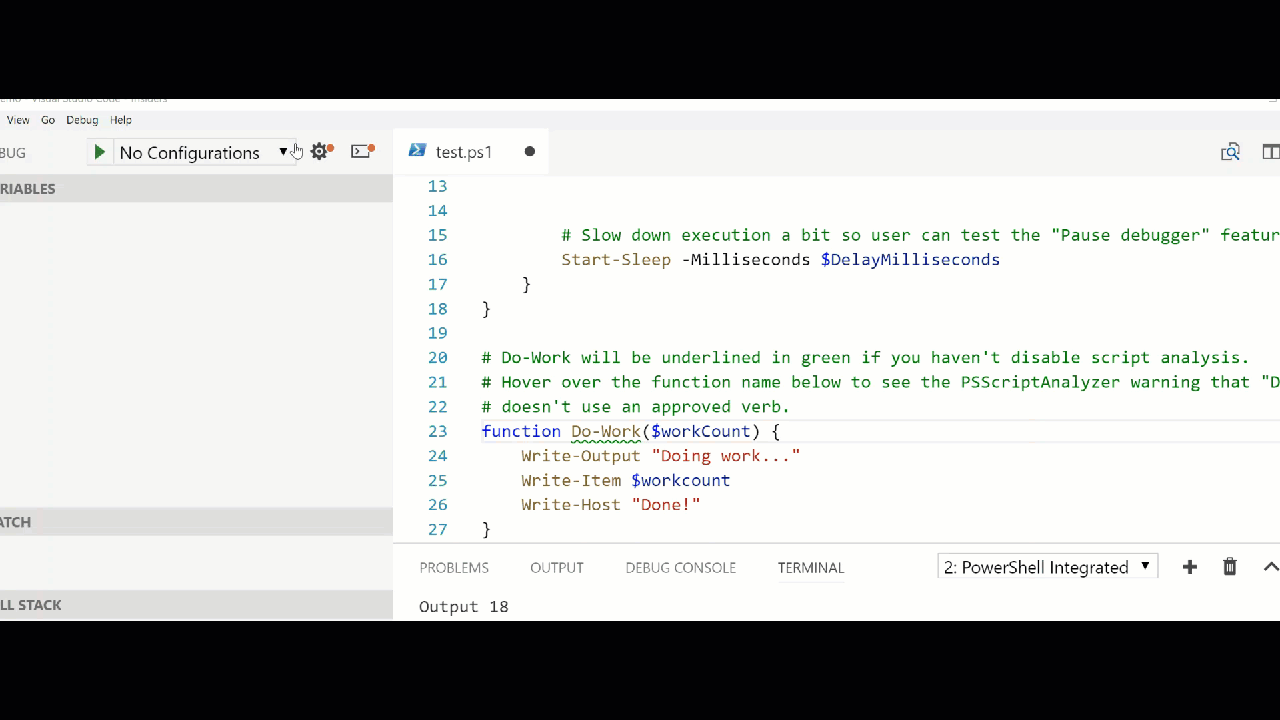The image size is (1280, 720).
Task: Open the Debug Console icon in debug toolbar
Action: 362,151
